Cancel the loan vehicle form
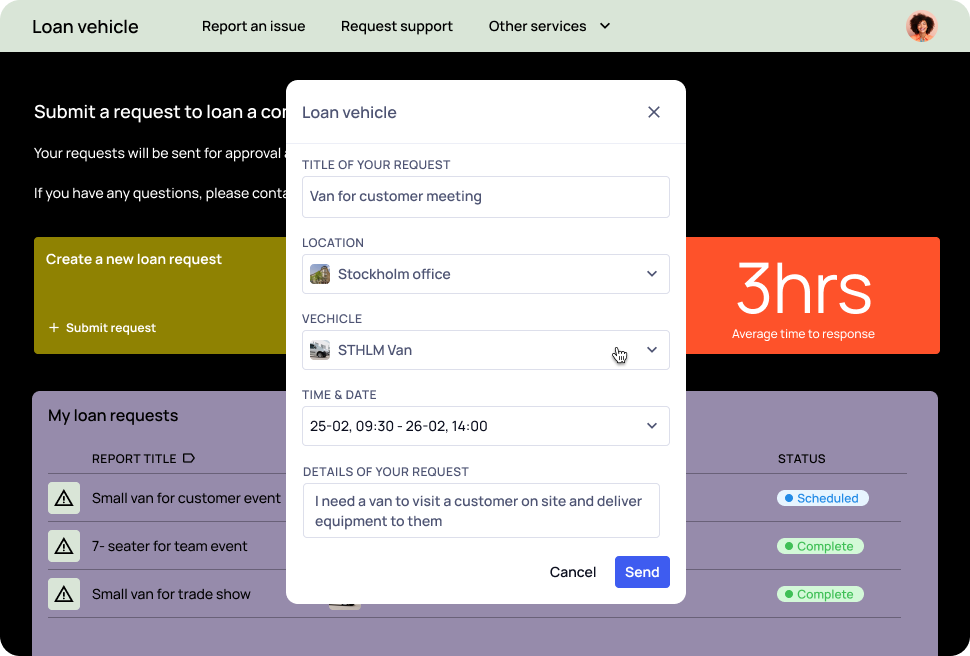This screenshot has width=970, height=656. pos(573,572)
